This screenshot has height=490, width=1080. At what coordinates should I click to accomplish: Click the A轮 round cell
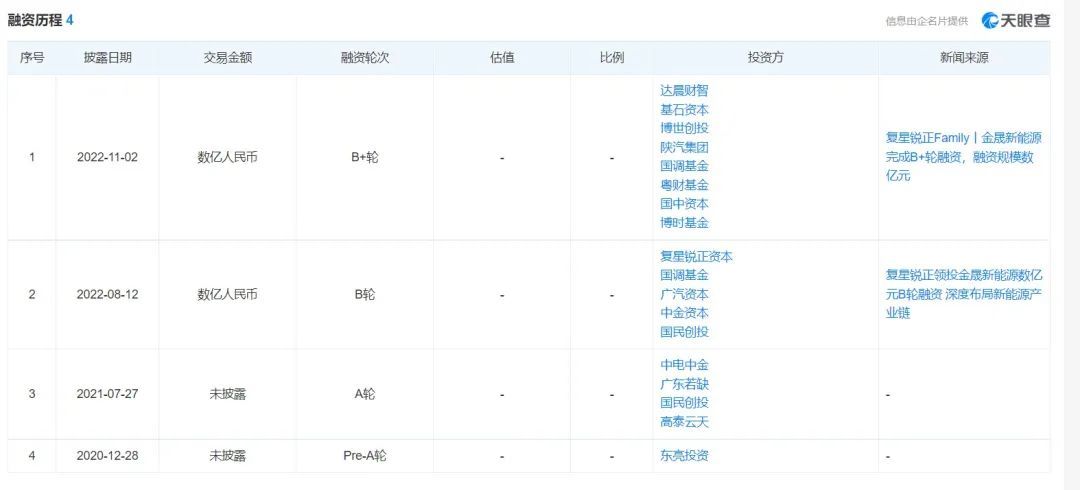pos(365,394)
